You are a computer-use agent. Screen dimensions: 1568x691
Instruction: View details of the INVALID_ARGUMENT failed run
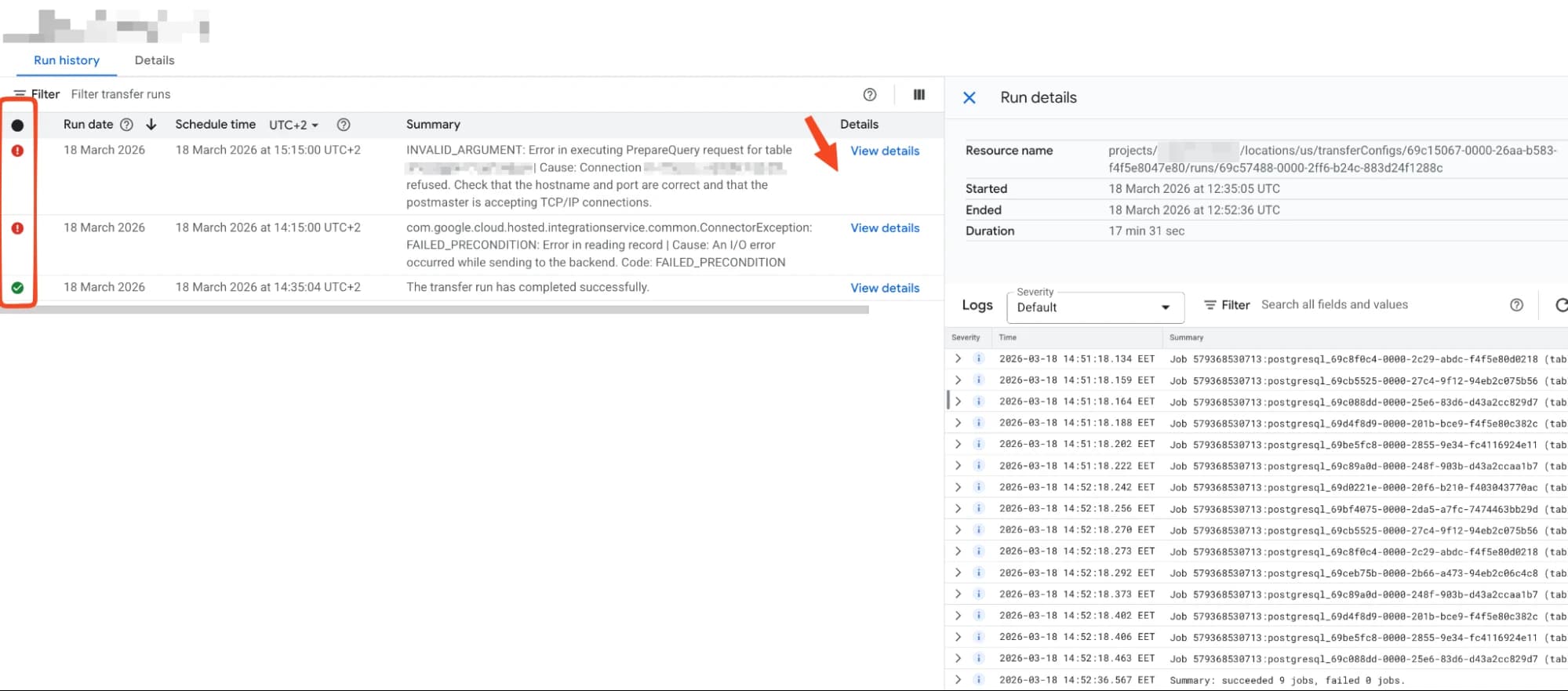[x=884, y=151]
